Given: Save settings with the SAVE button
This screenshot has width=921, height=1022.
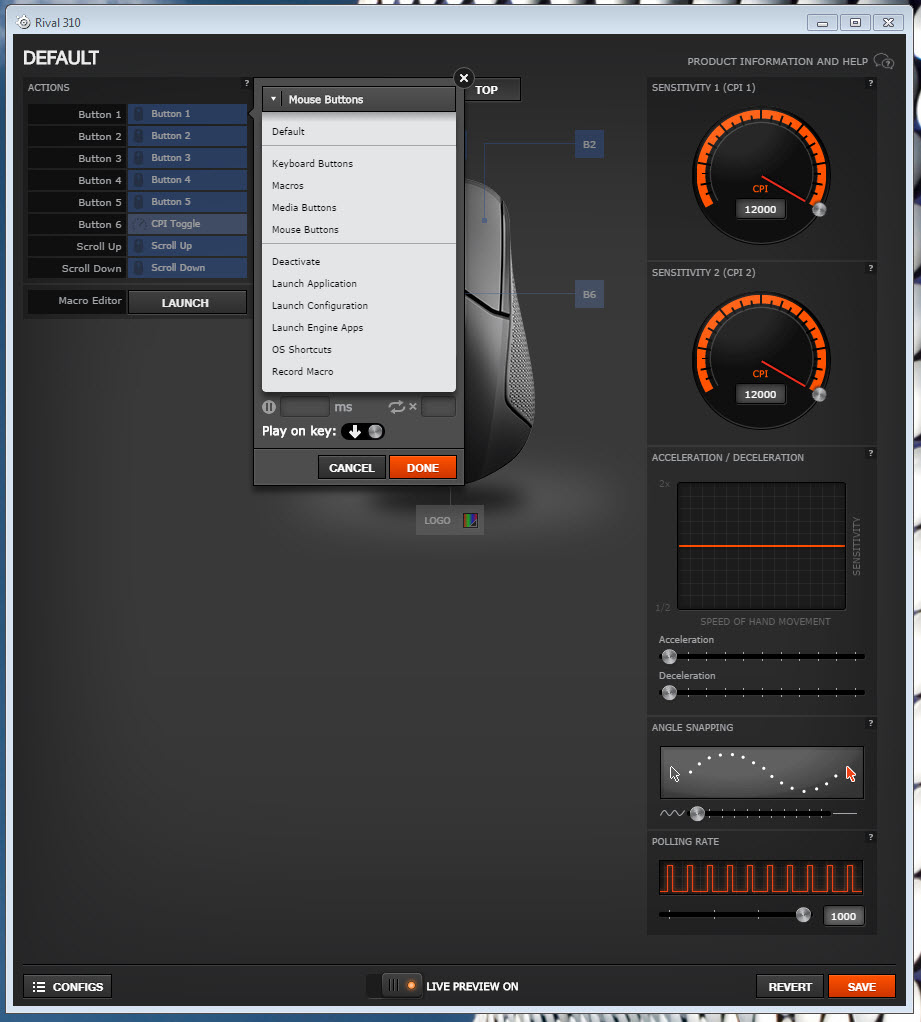Looking at the screenshot, I should pyautogui.click(x=862, y=987).
